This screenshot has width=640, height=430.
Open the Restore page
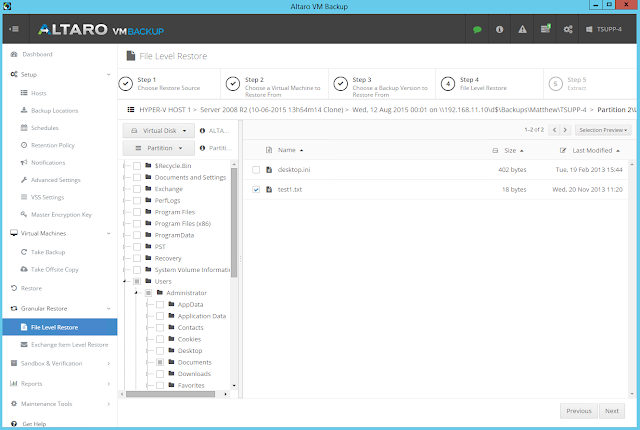pos(31,288)
